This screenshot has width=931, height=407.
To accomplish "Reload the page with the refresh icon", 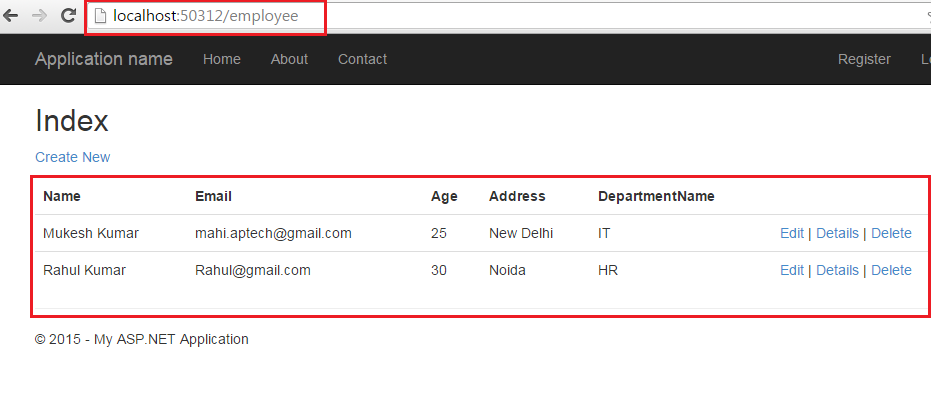I will (x=69, y=15).
